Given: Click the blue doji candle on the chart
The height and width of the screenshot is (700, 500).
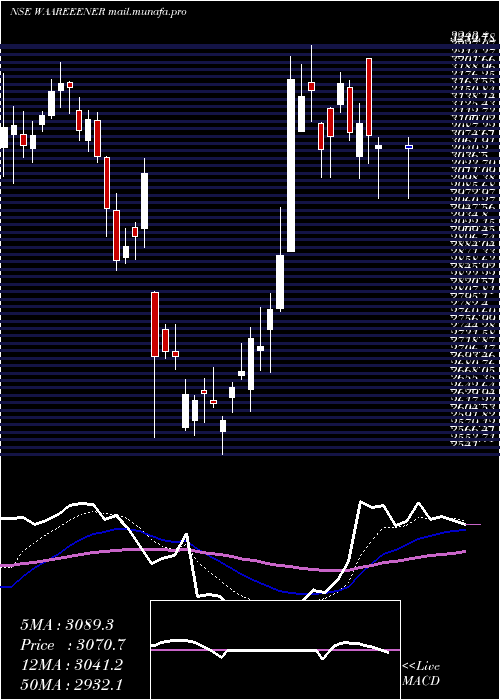Looking at the screenshot, I should click(x=408, y=147).
